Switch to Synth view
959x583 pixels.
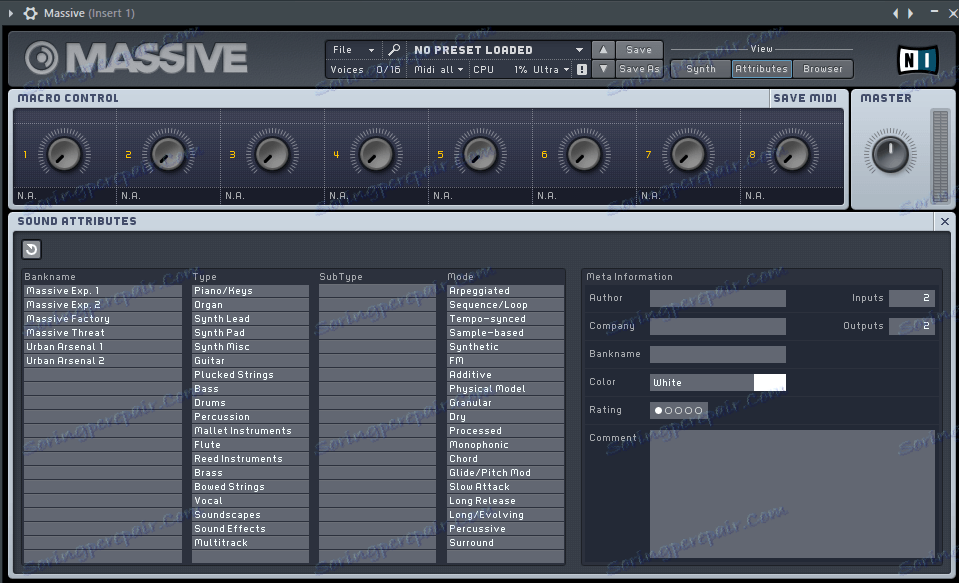pos(701,69)
